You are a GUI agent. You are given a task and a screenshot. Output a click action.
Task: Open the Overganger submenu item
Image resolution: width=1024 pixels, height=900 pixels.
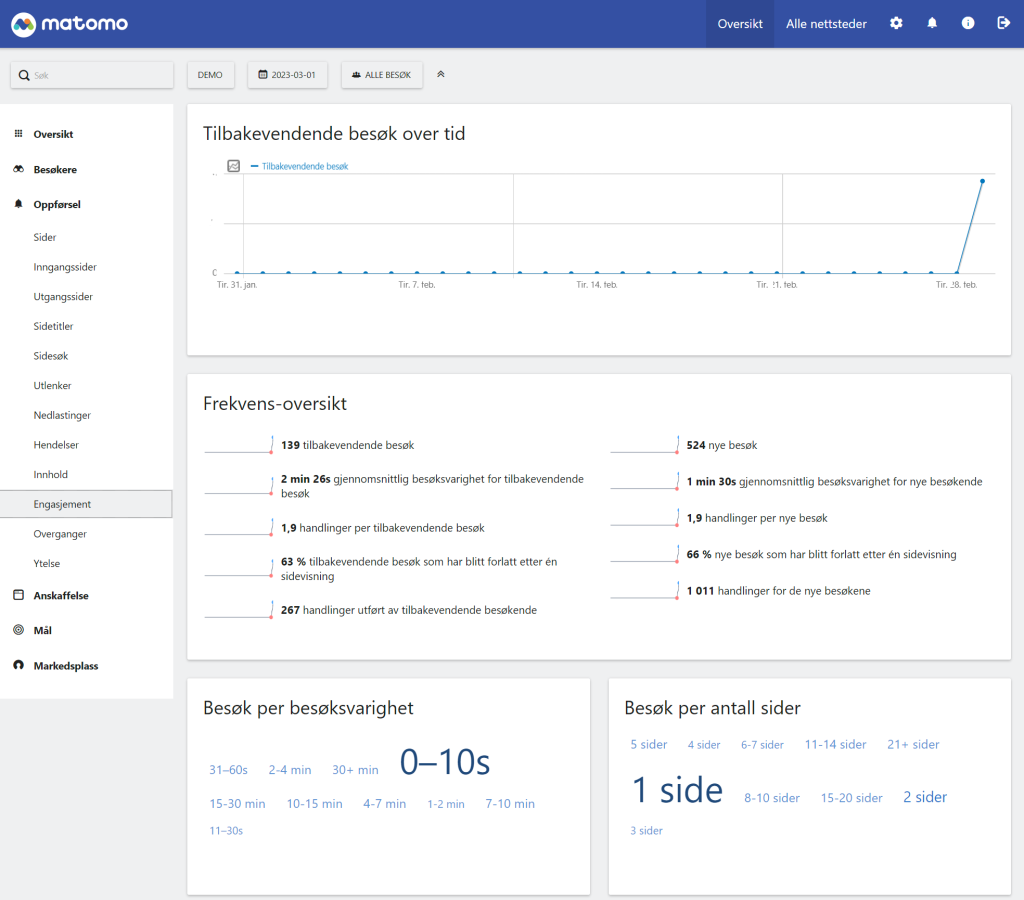[60, 534]
